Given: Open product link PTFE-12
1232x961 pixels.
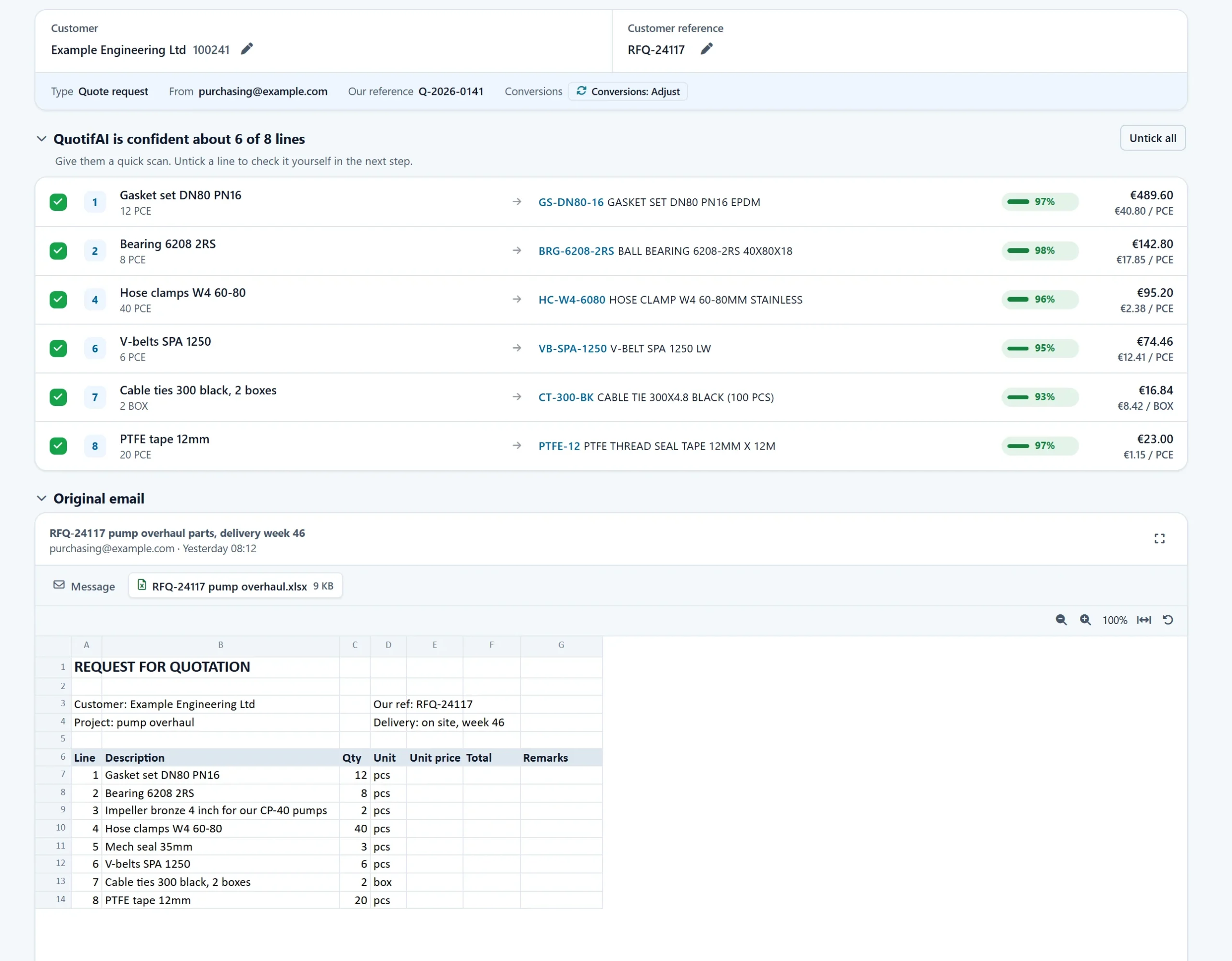Looking at the screenshot, I should (x=559, y=446).
